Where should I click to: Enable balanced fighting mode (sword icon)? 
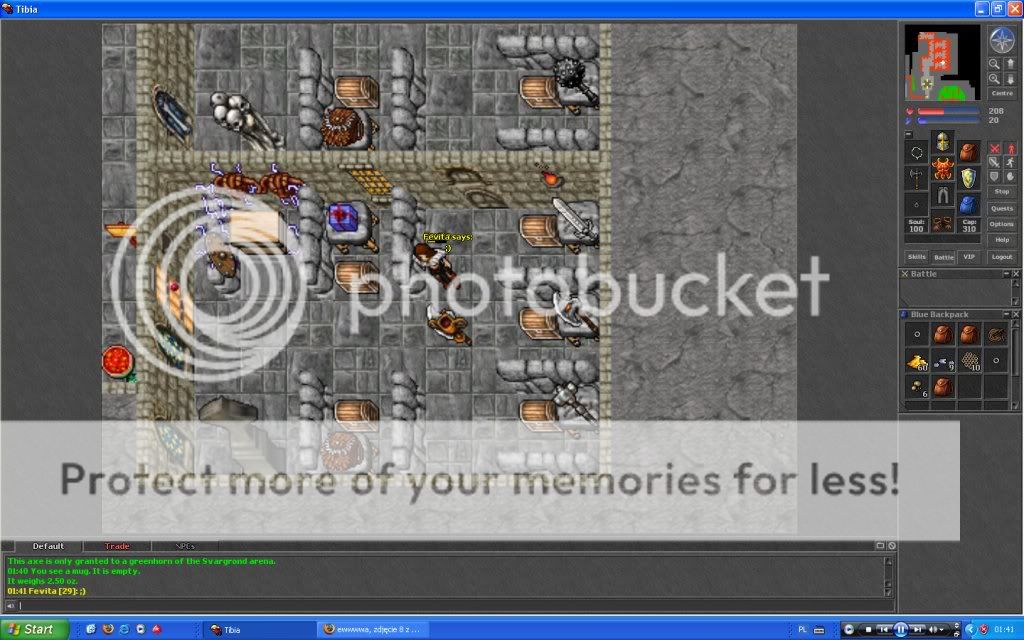994,163
